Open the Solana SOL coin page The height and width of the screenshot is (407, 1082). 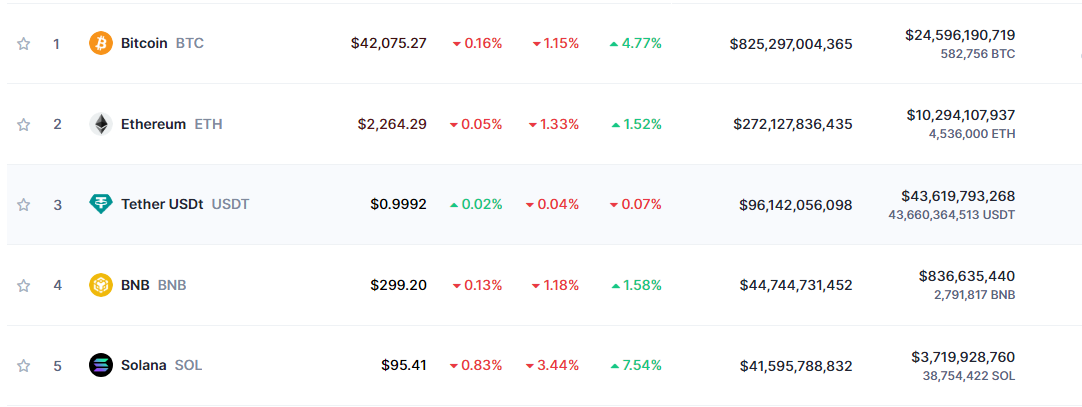point(161,366)
